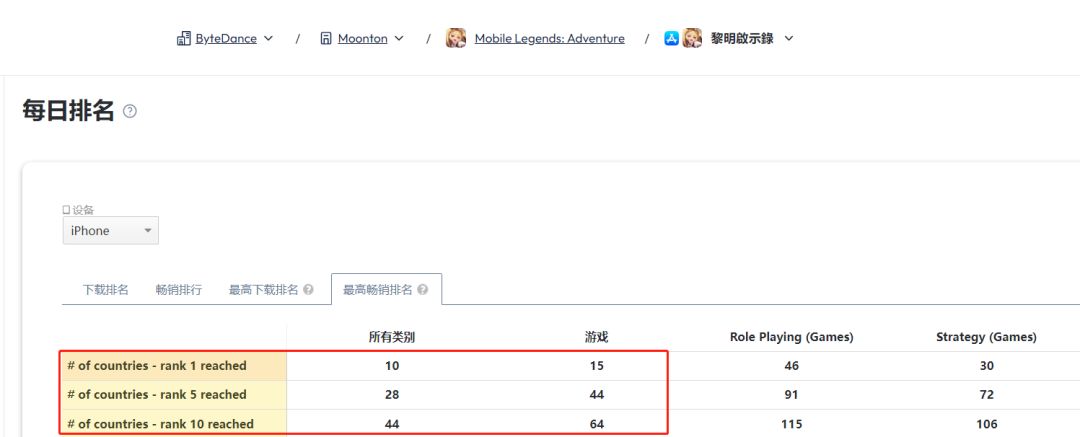The height and width of the screenshot is (437, 1080).
Task: Expand the Moonton breadcrumb dropdown arrow
Action: point(399,39)
